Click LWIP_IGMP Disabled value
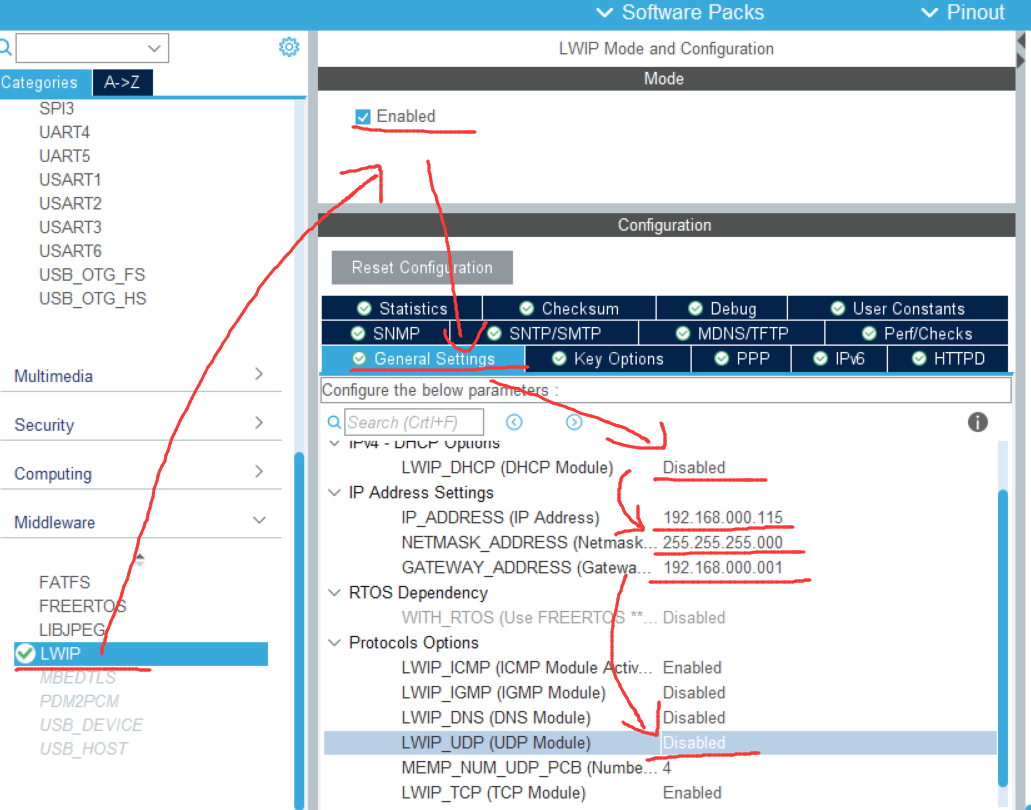 (x=694, y=692)
